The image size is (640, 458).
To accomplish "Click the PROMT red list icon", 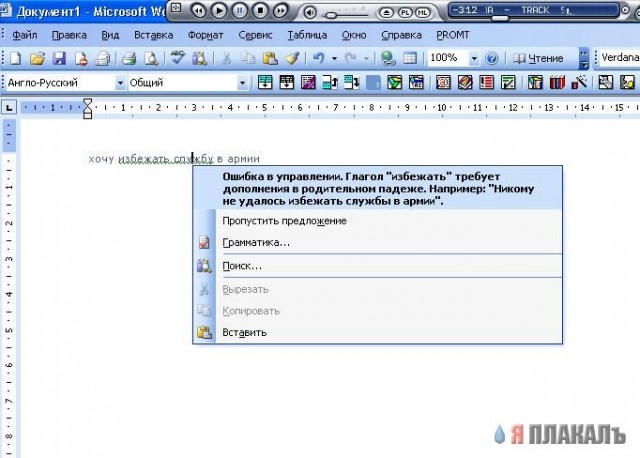I will (487, 82).
